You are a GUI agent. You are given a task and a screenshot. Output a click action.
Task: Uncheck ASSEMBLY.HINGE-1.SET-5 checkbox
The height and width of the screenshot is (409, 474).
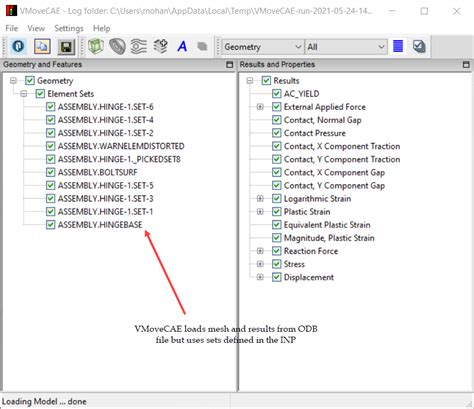[50, 185]
